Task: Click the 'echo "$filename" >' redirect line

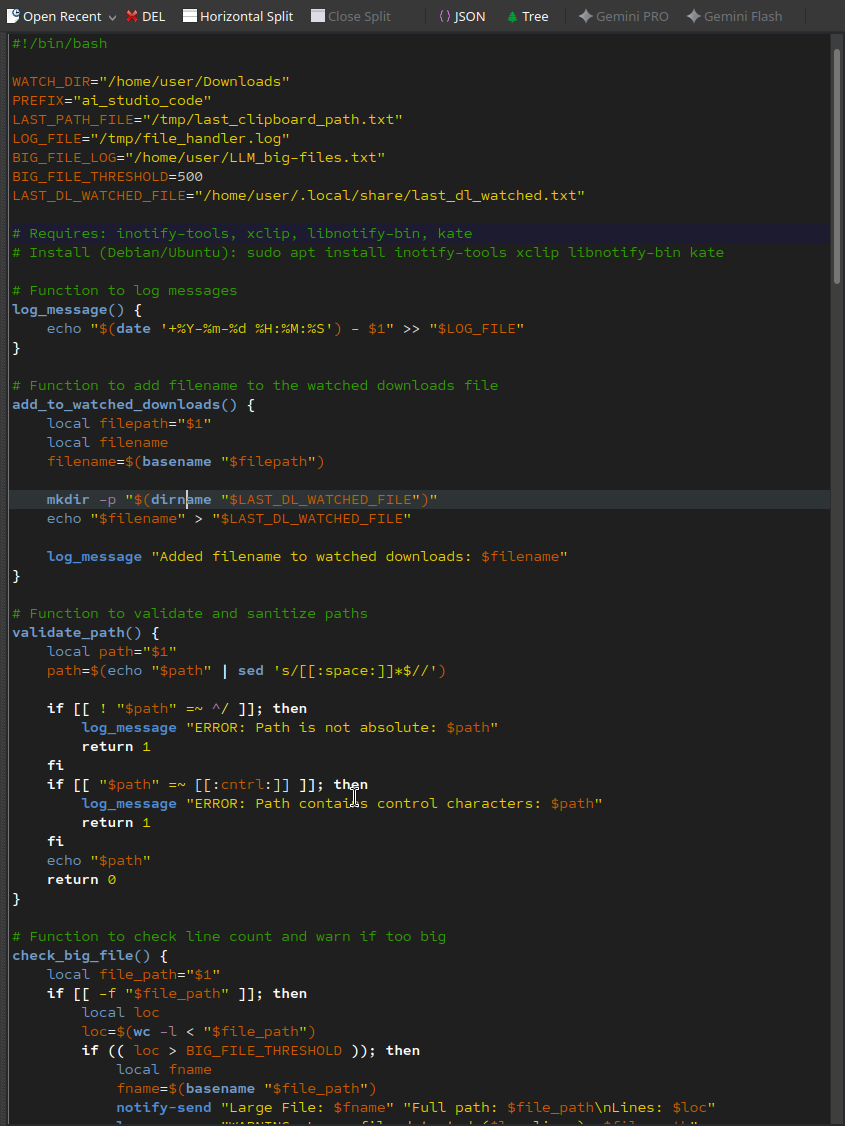Action: pos(229,518)
